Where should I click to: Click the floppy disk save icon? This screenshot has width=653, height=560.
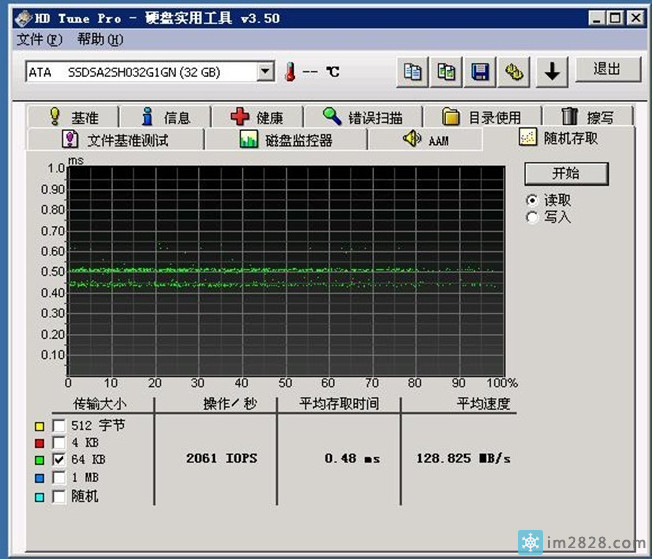point(480,72)
